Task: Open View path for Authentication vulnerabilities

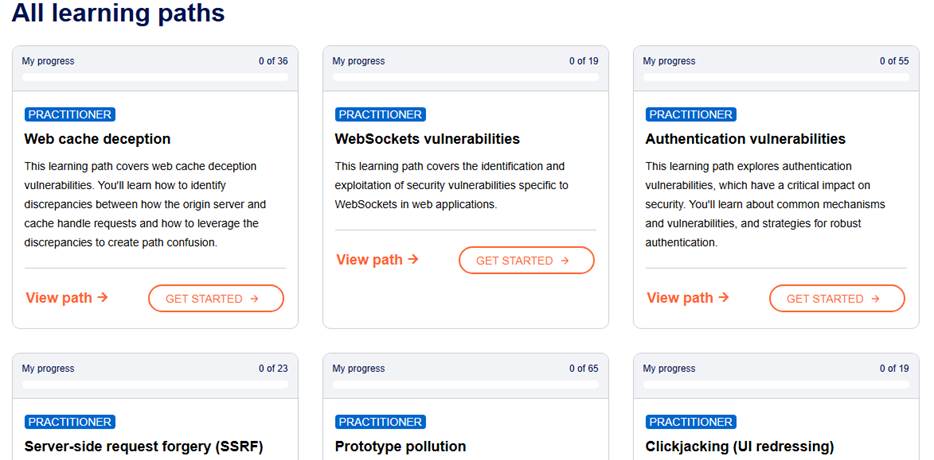Action: click(x=688, y=297)
